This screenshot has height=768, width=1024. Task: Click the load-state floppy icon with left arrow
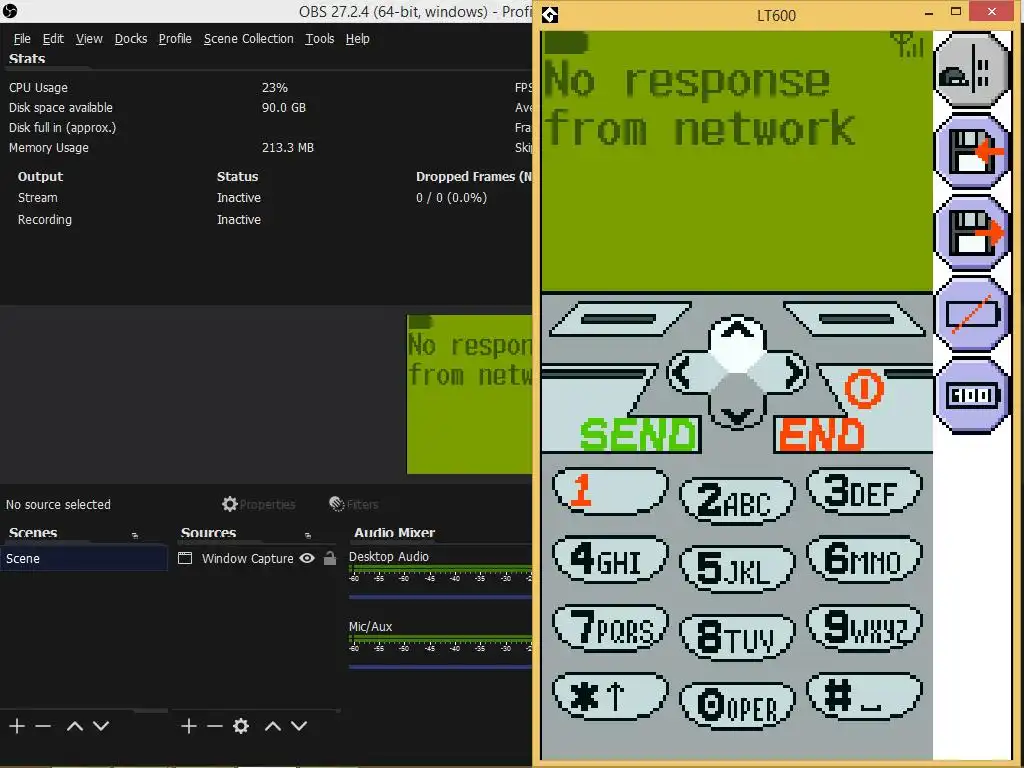click(972, 152)
